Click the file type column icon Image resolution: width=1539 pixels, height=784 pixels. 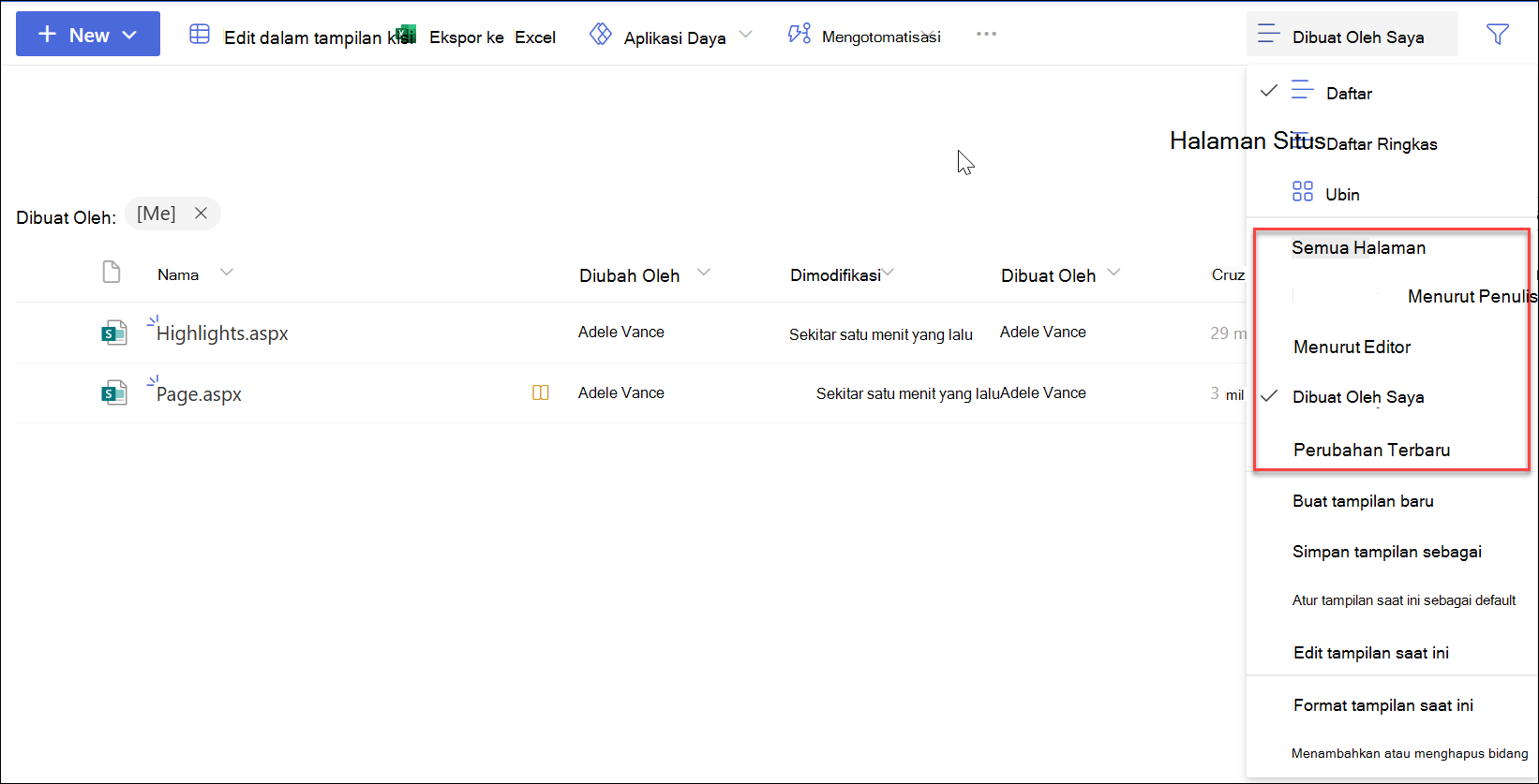(112, 273)
